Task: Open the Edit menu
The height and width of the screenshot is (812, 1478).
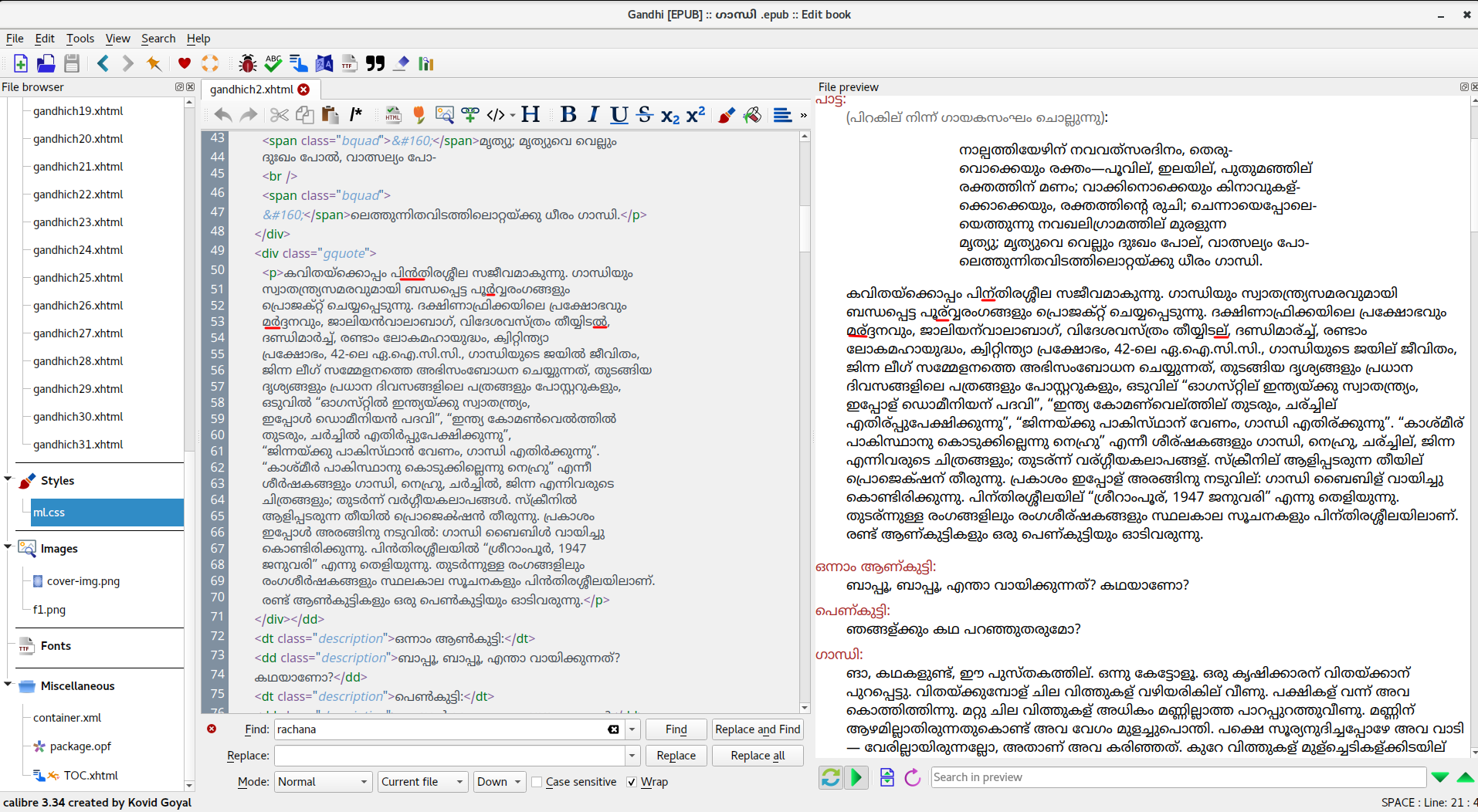Action: [45, 39]
